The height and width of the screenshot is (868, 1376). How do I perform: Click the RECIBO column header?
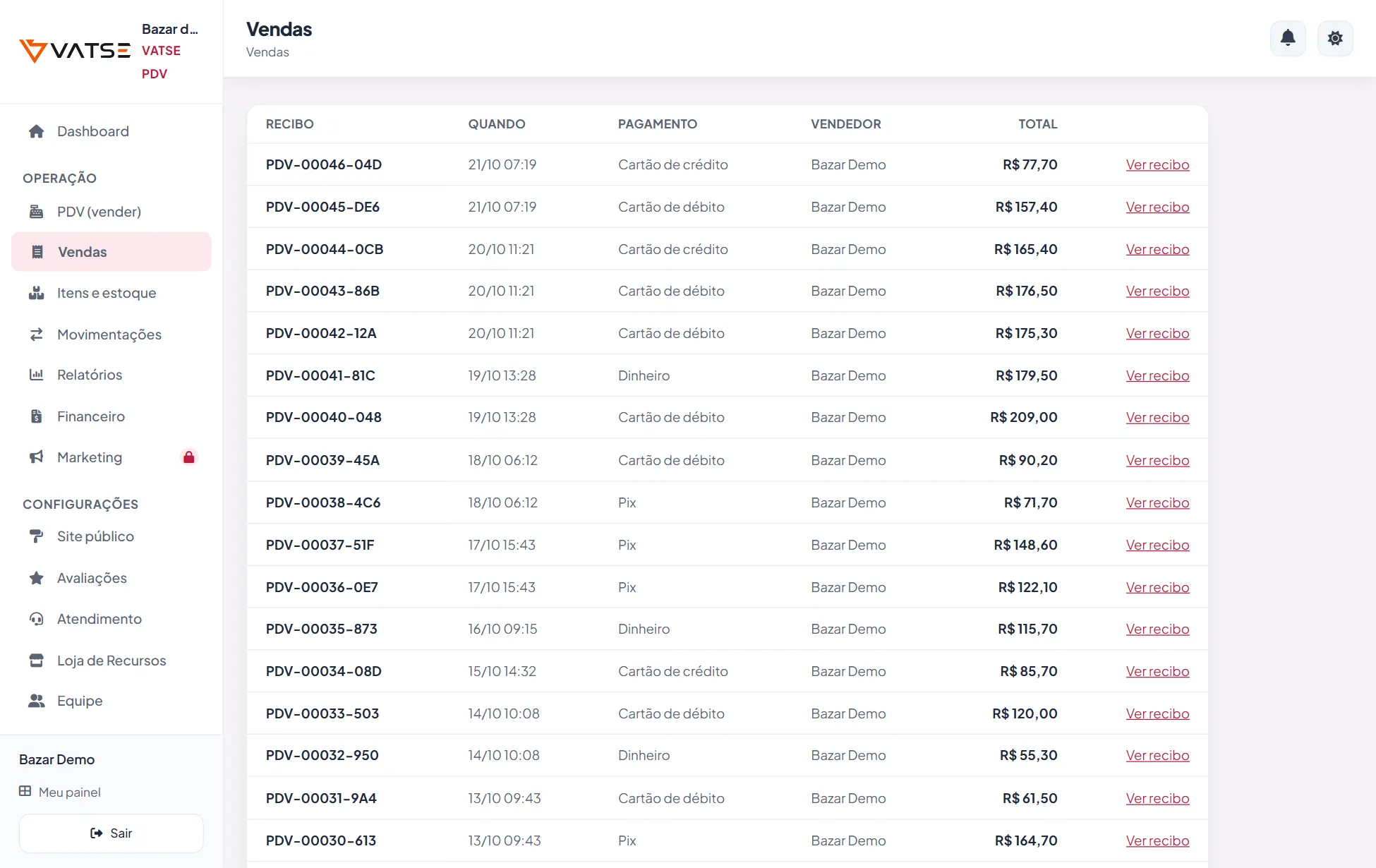coord(289,124)
